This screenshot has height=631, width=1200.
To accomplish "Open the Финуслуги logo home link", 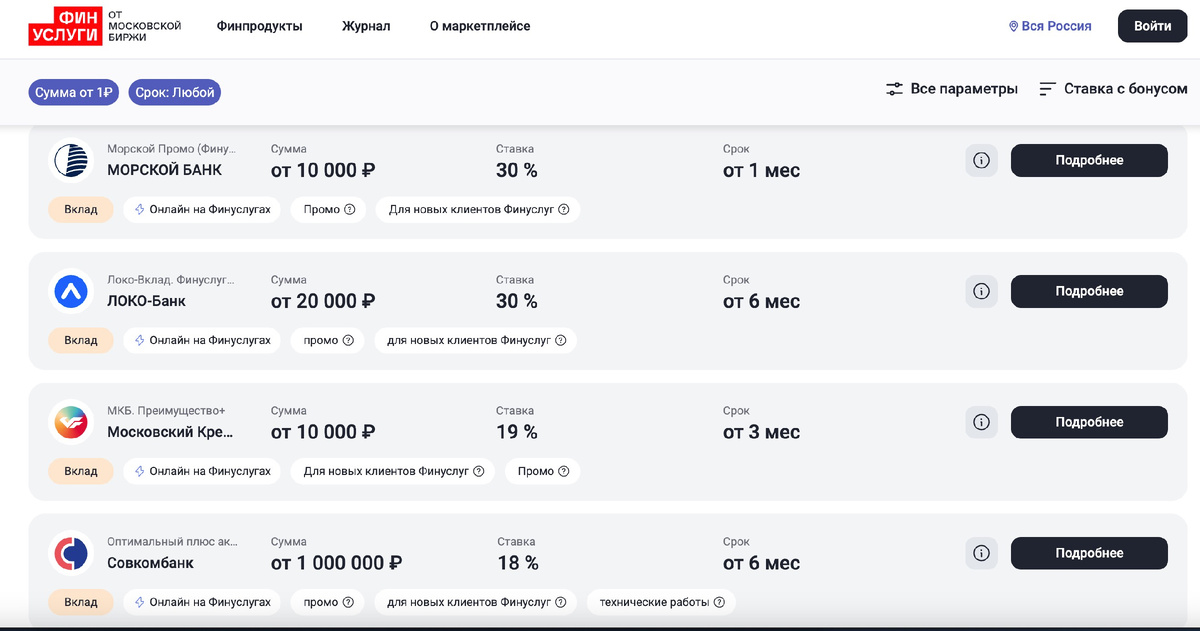I will 104,26.
